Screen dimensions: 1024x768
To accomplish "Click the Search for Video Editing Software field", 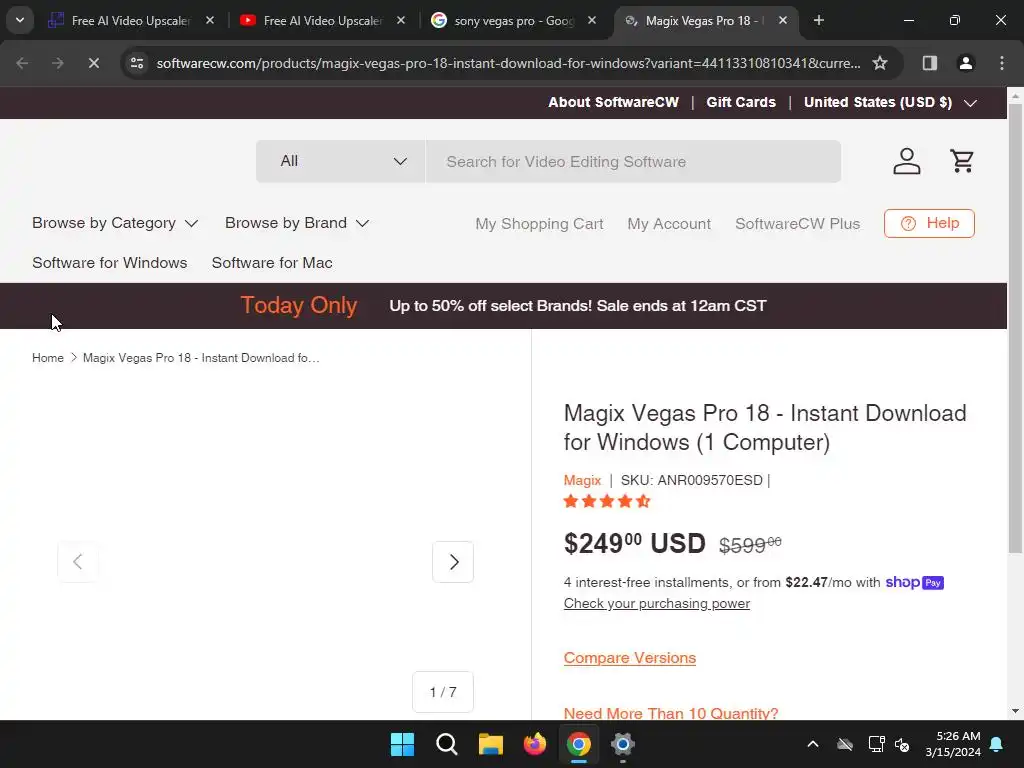I will click(633, 161).
